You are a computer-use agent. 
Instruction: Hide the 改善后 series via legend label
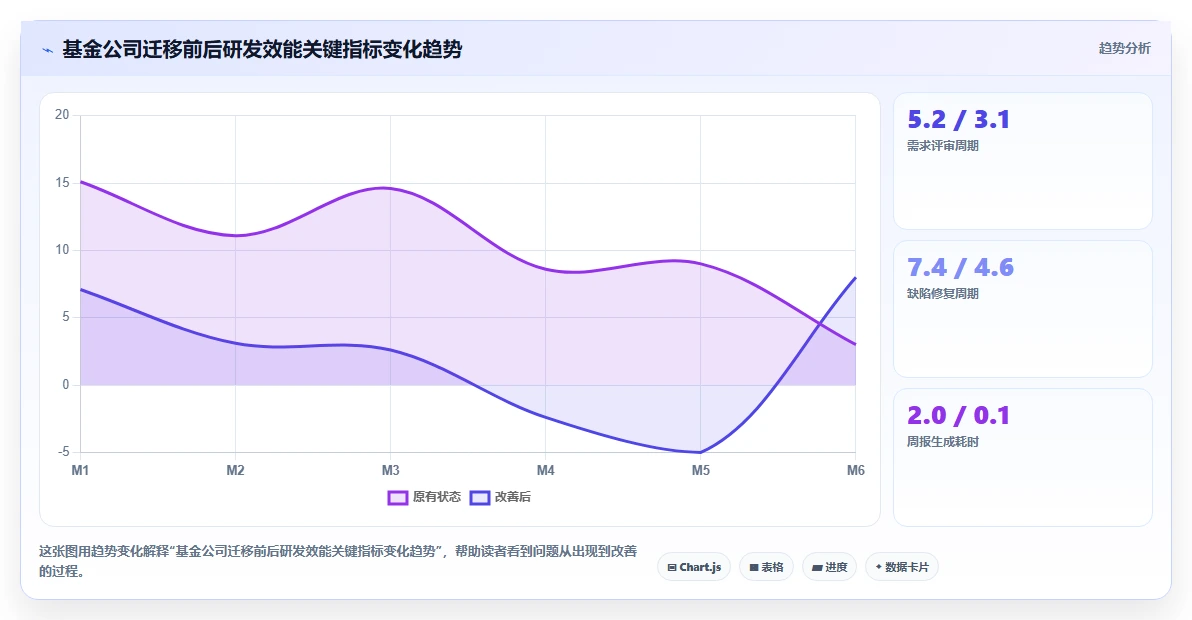tap(512, 497)
